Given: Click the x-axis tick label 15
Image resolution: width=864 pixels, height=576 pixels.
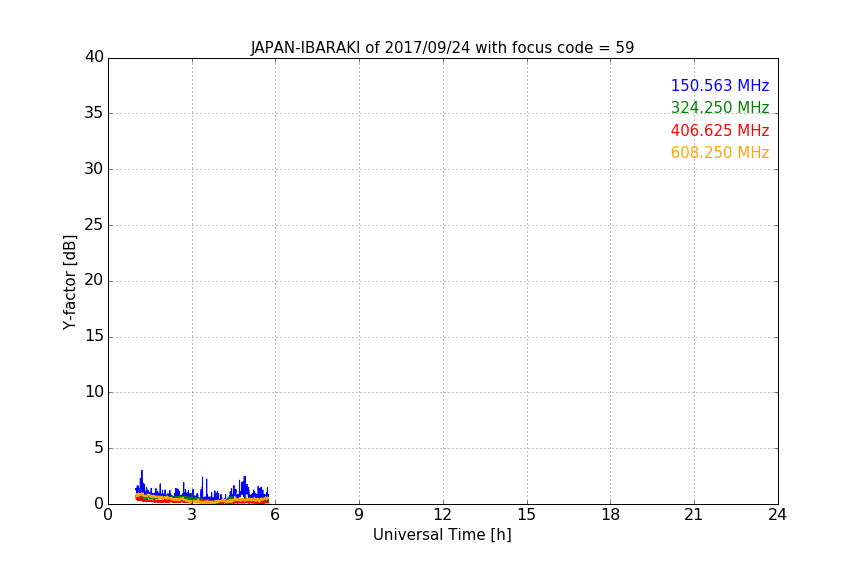Looking at the screenshot, I should pyautogui.click(x=526, y=515).
